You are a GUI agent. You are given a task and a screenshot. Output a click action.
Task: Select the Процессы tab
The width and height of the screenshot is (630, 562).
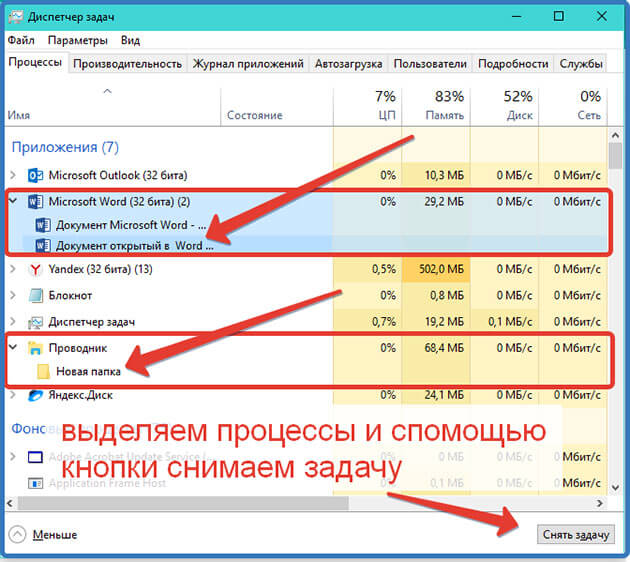click(35, 62)
